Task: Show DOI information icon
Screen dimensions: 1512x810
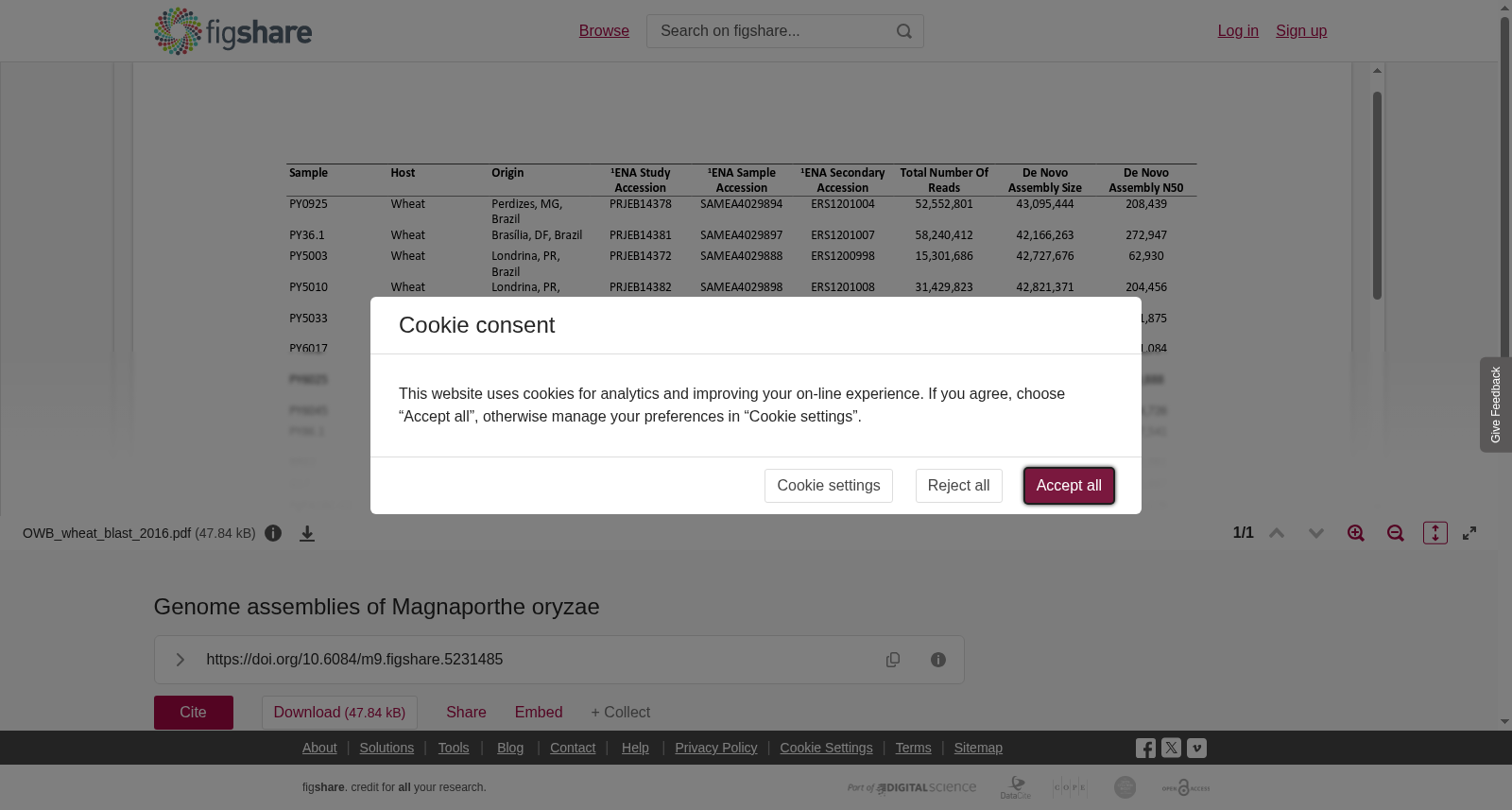Action: (938, 660)
